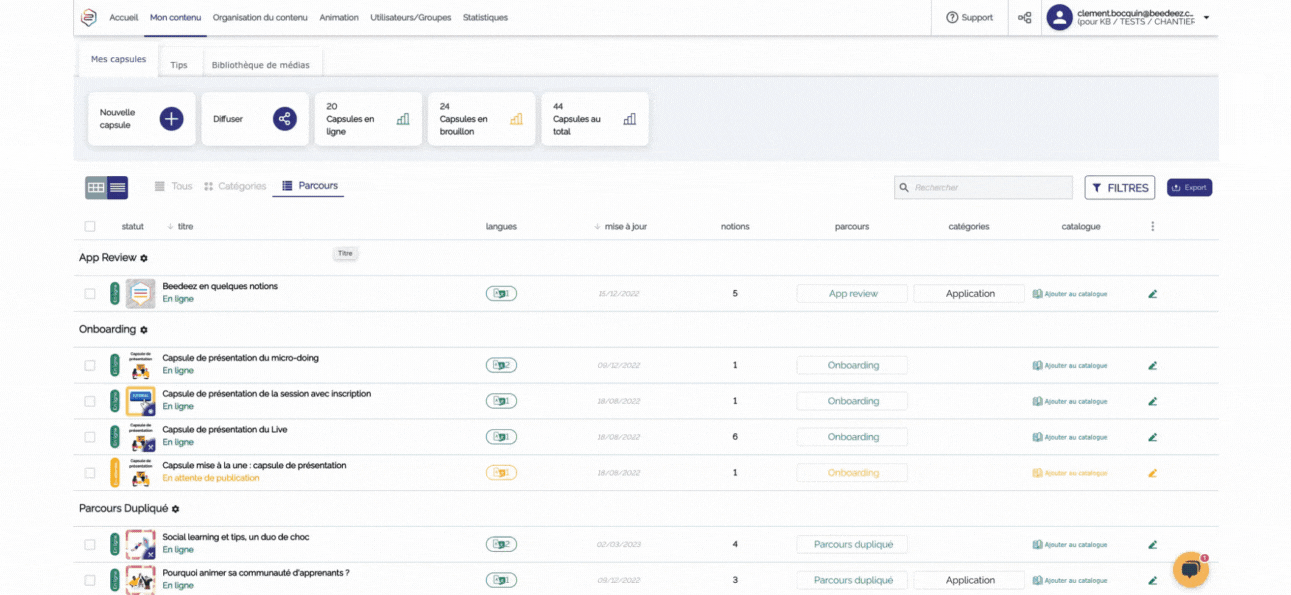This screenshot has width=1291, height=595.
Task: Open the gear settings next to Onboarding
Action: (x=144, y=330)
